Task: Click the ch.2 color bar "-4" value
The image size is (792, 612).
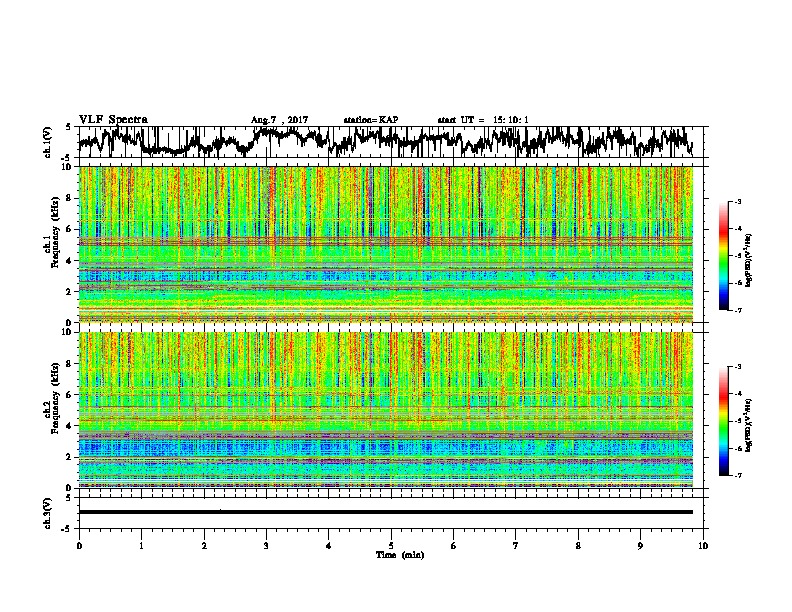Action: tap(737, 394)
